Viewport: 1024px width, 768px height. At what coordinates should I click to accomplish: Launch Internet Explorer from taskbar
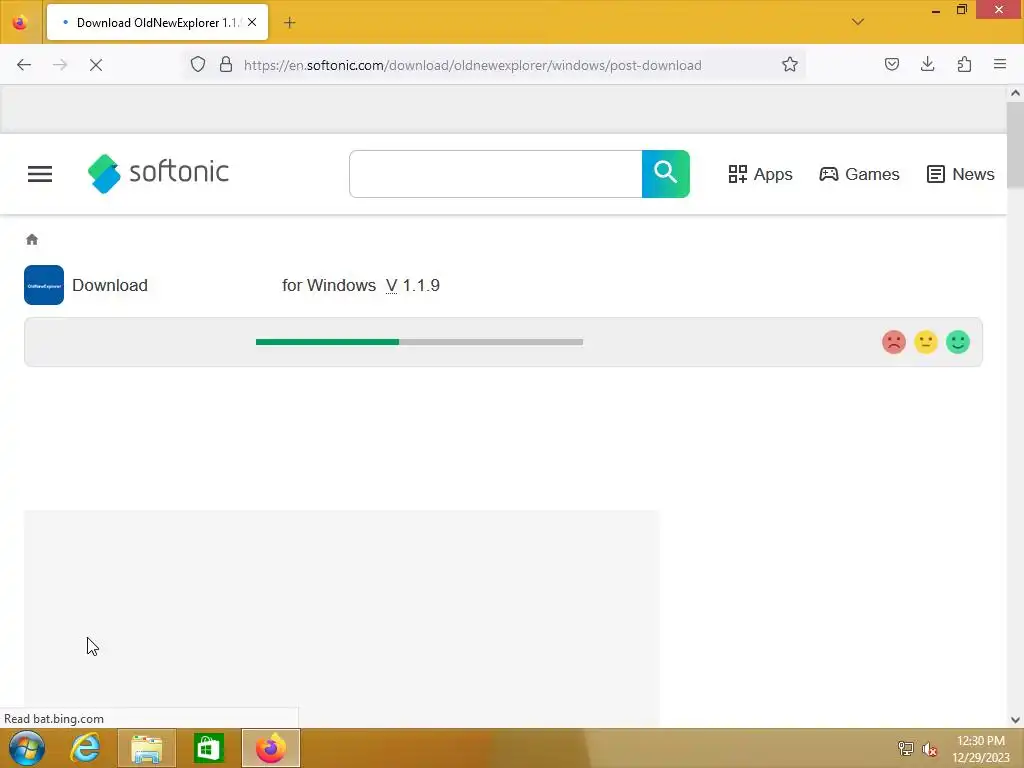tap(86, 748)
